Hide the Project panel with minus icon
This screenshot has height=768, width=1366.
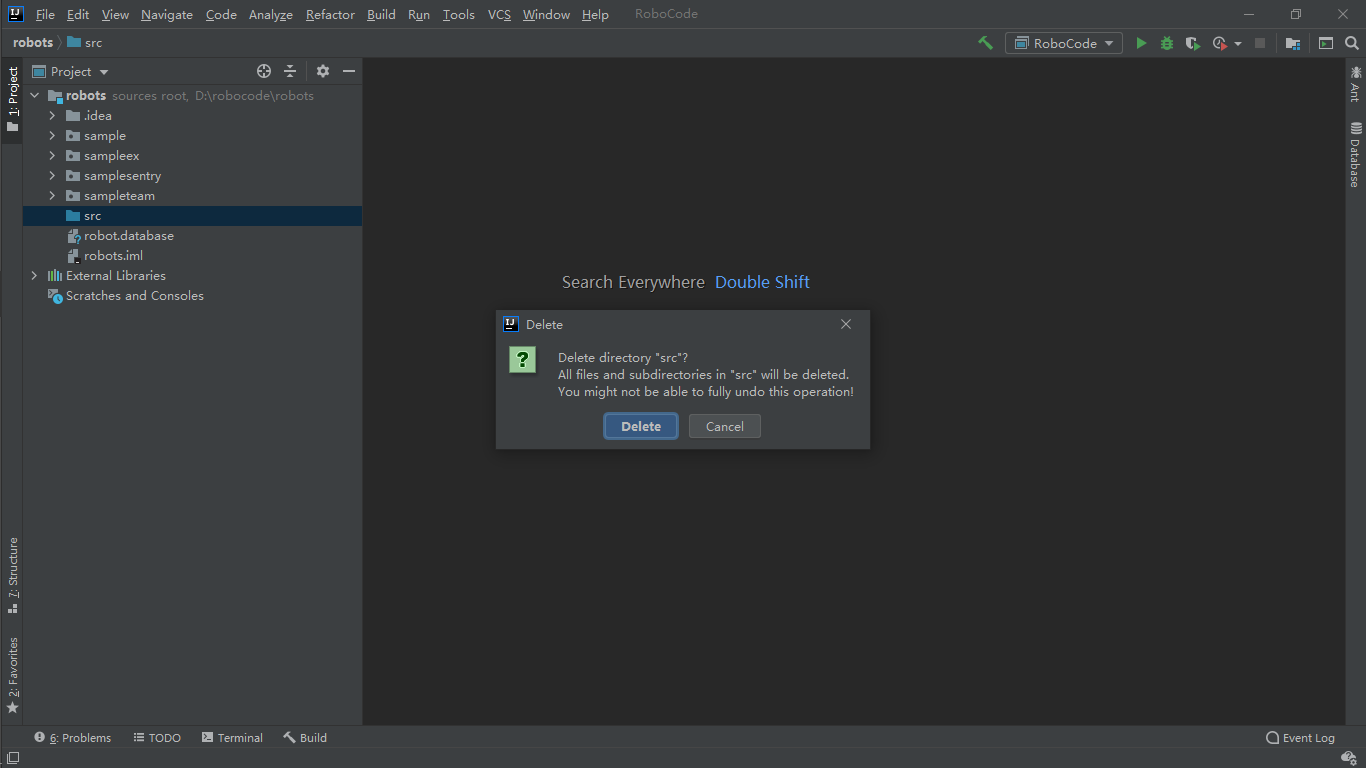pos(349,71)
